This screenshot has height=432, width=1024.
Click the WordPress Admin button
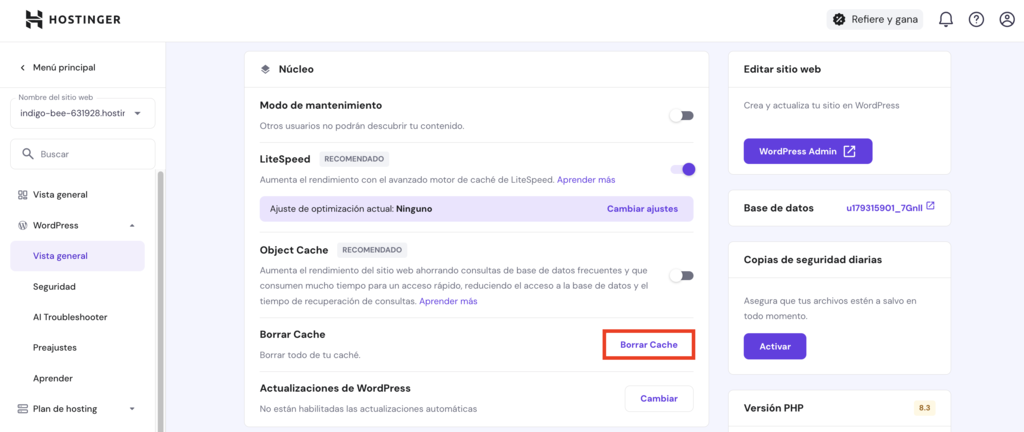tap(808, 151)
